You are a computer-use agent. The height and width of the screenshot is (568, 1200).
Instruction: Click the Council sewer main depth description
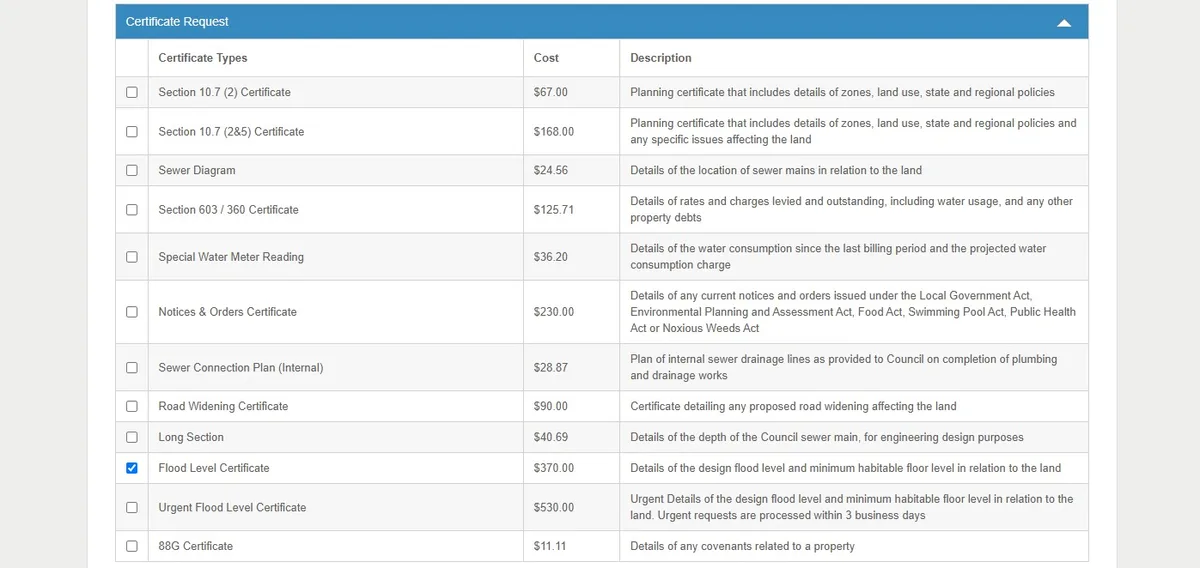(827, 437)
